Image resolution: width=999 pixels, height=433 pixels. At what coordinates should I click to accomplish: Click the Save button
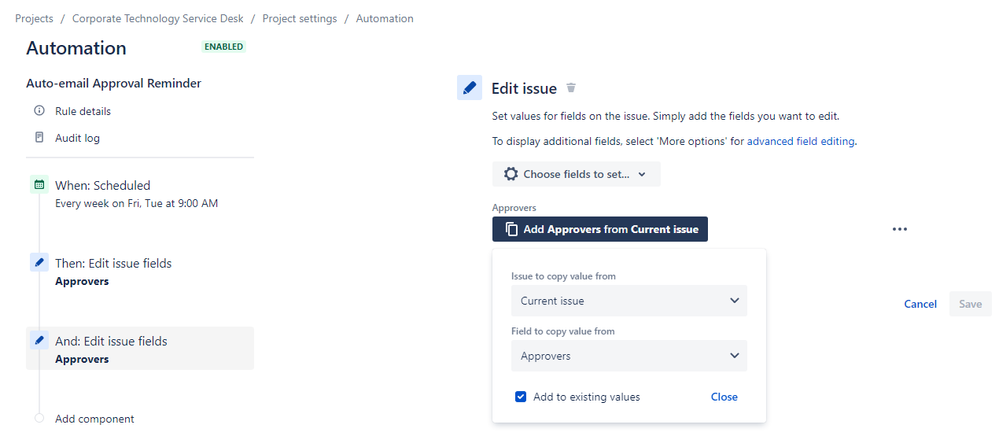point(970,304)
